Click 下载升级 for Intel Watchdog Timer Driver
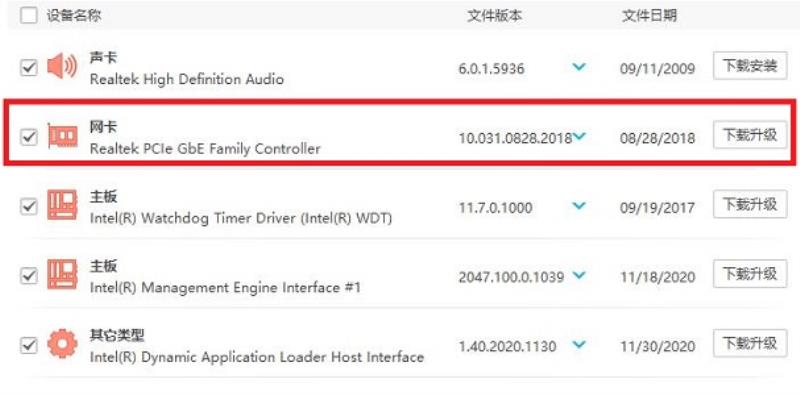Viewport: 800px width, 395px height. click(x=750, y=204)
